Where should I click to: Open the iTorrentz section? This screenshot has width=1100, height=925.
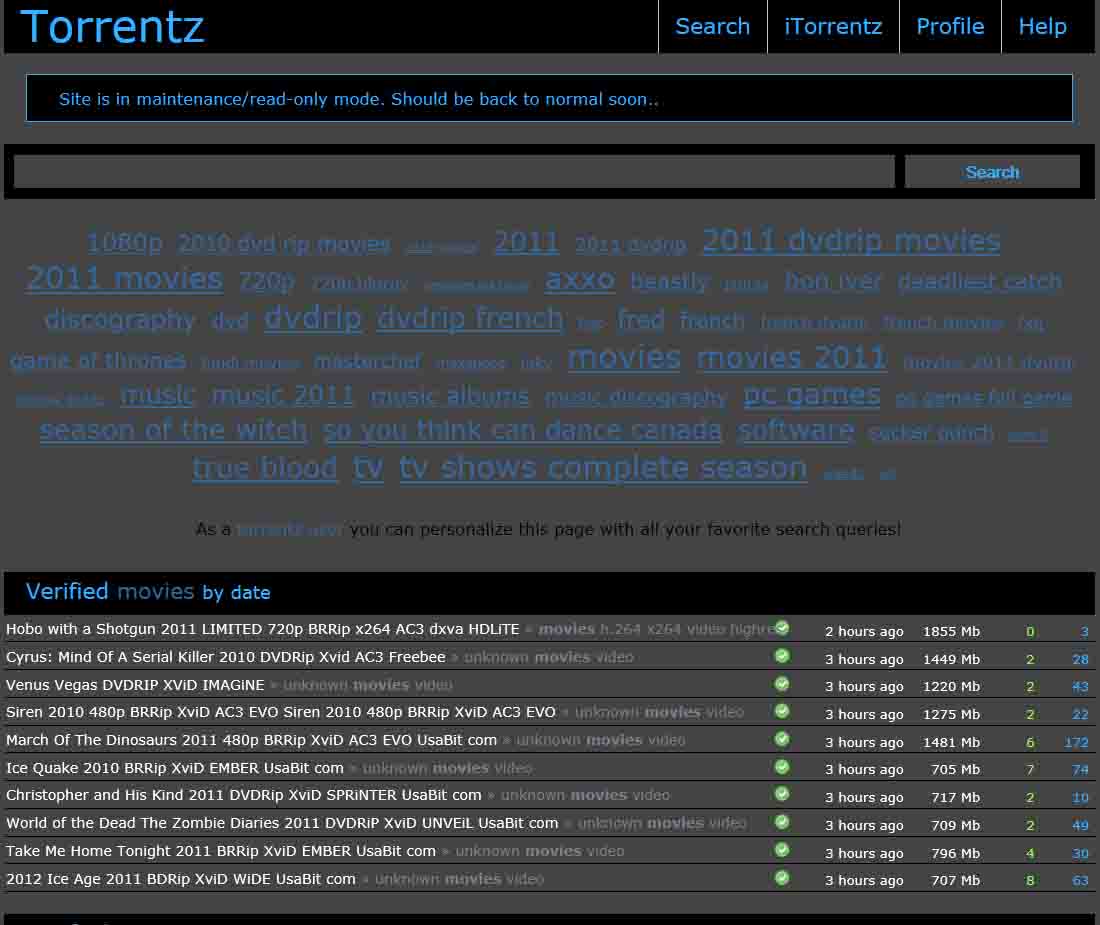833,26
